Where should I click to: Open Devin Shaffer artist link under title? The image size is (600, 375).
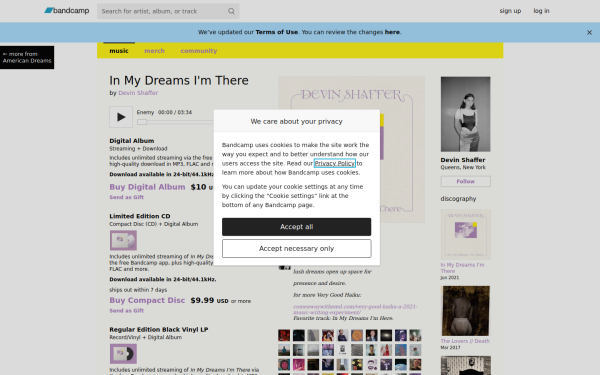click(138, 93)
